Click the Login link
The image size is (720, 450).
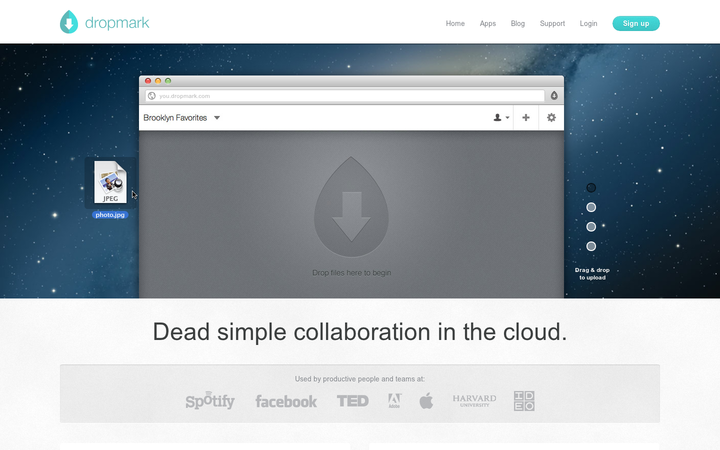click(x=588, y=23)
